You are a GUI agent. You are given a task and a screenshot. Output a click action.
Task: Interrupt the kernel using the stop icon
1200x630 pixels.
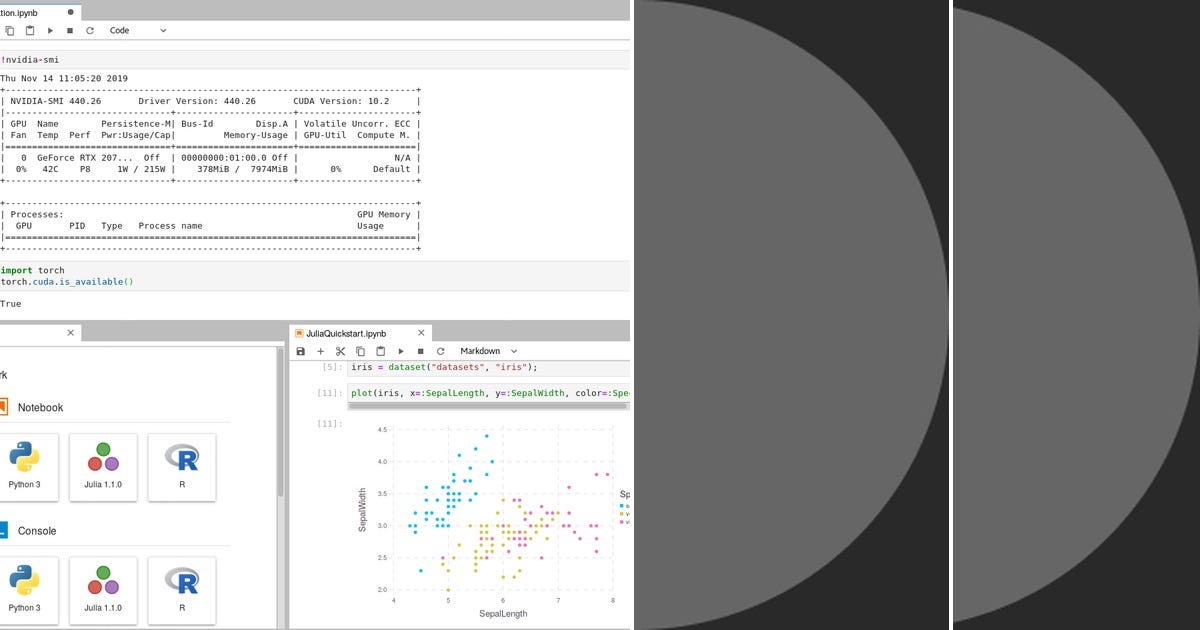tap(69, 30)
